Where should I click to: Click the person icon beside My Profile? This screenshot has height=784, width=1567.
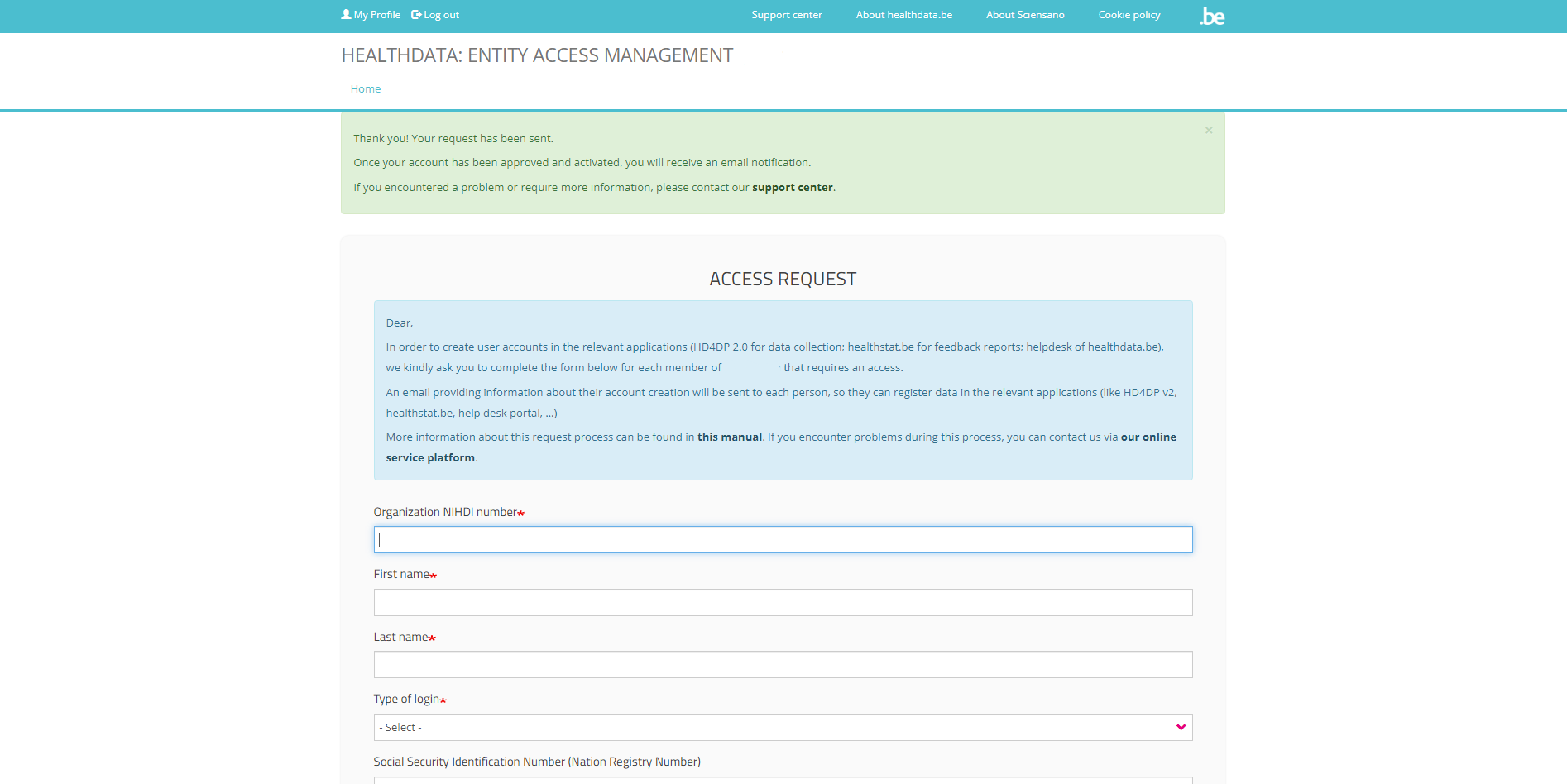(x=346, y=15)
